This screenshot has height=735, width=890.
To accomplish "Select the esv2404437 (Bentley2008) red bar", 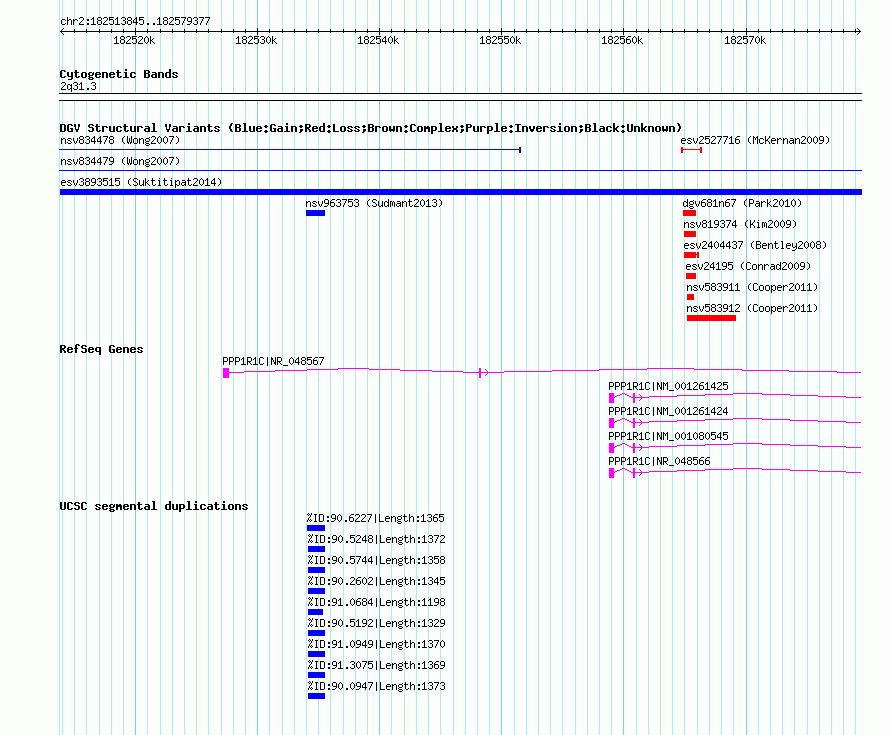I will click(x=691, y=255).
